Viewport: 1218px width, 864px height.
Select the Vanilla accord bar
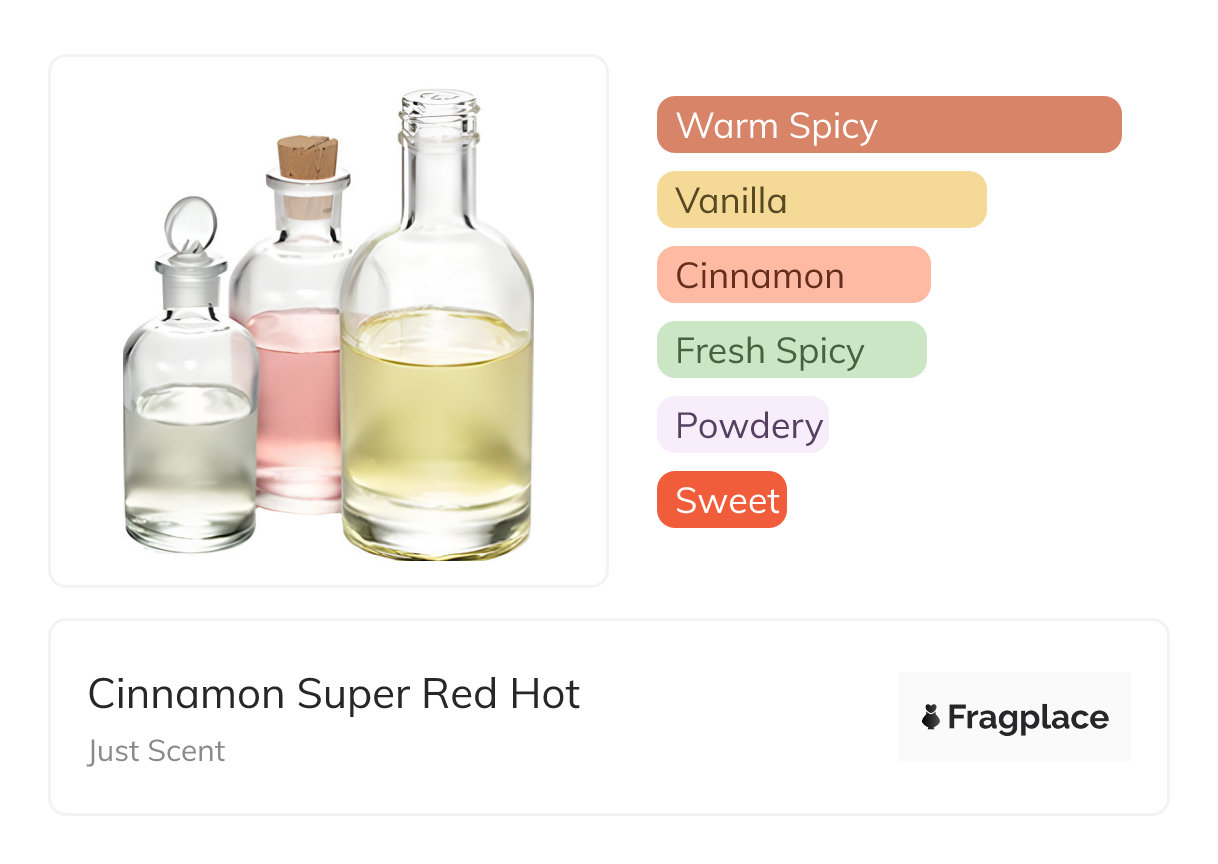821,200
